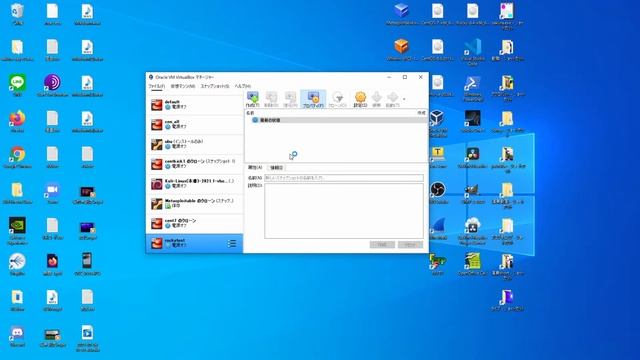
Task: Select the GeForce Experience desktop icon
Action: [x=18, y=231]
